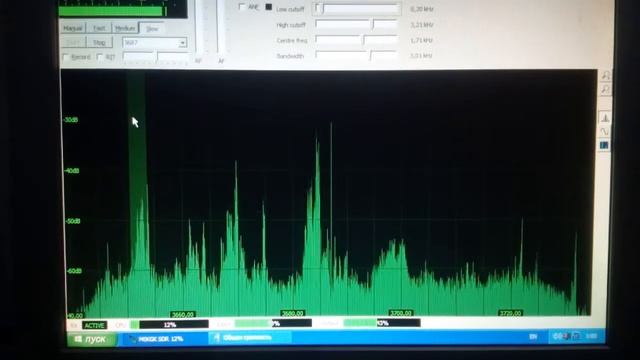Toggle the RIT checkbox
Screen dimensions: 640x360
point(100,57)
